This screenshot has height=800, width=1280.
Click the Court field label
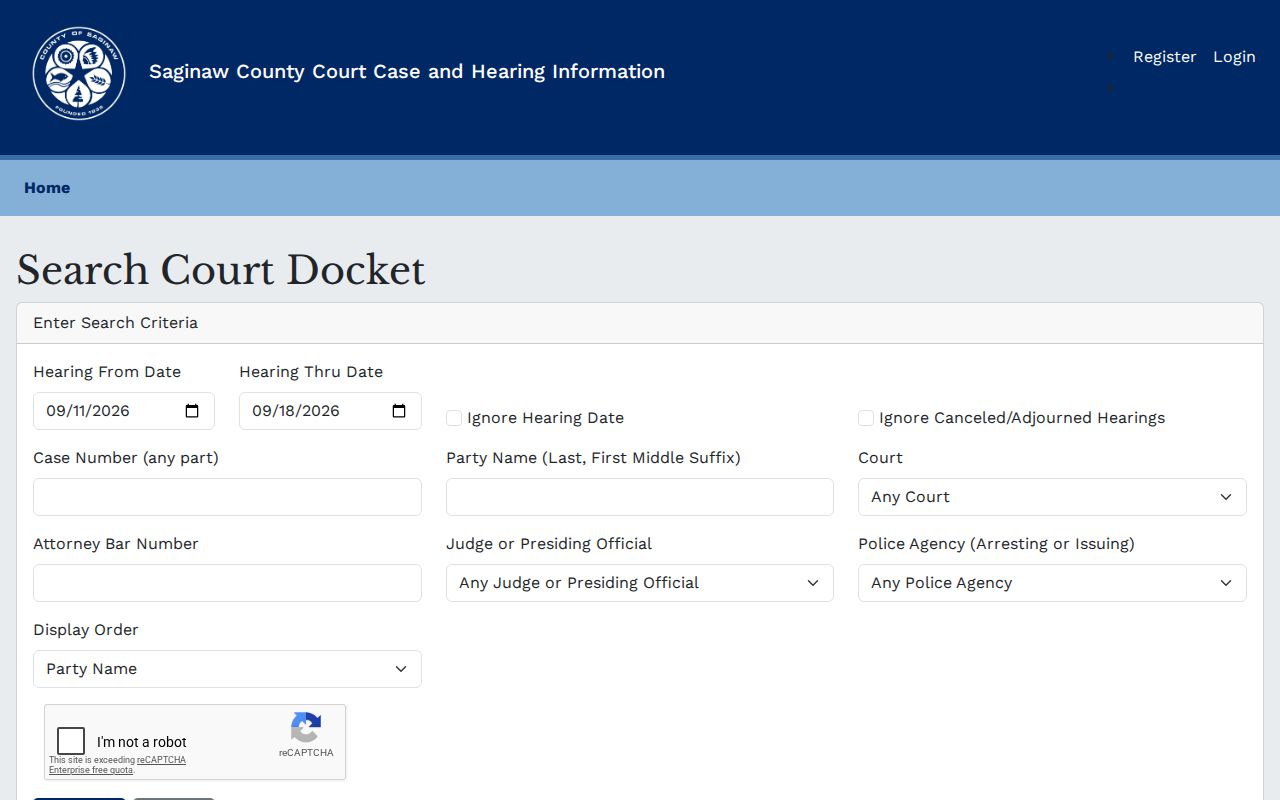click(880, 458)
